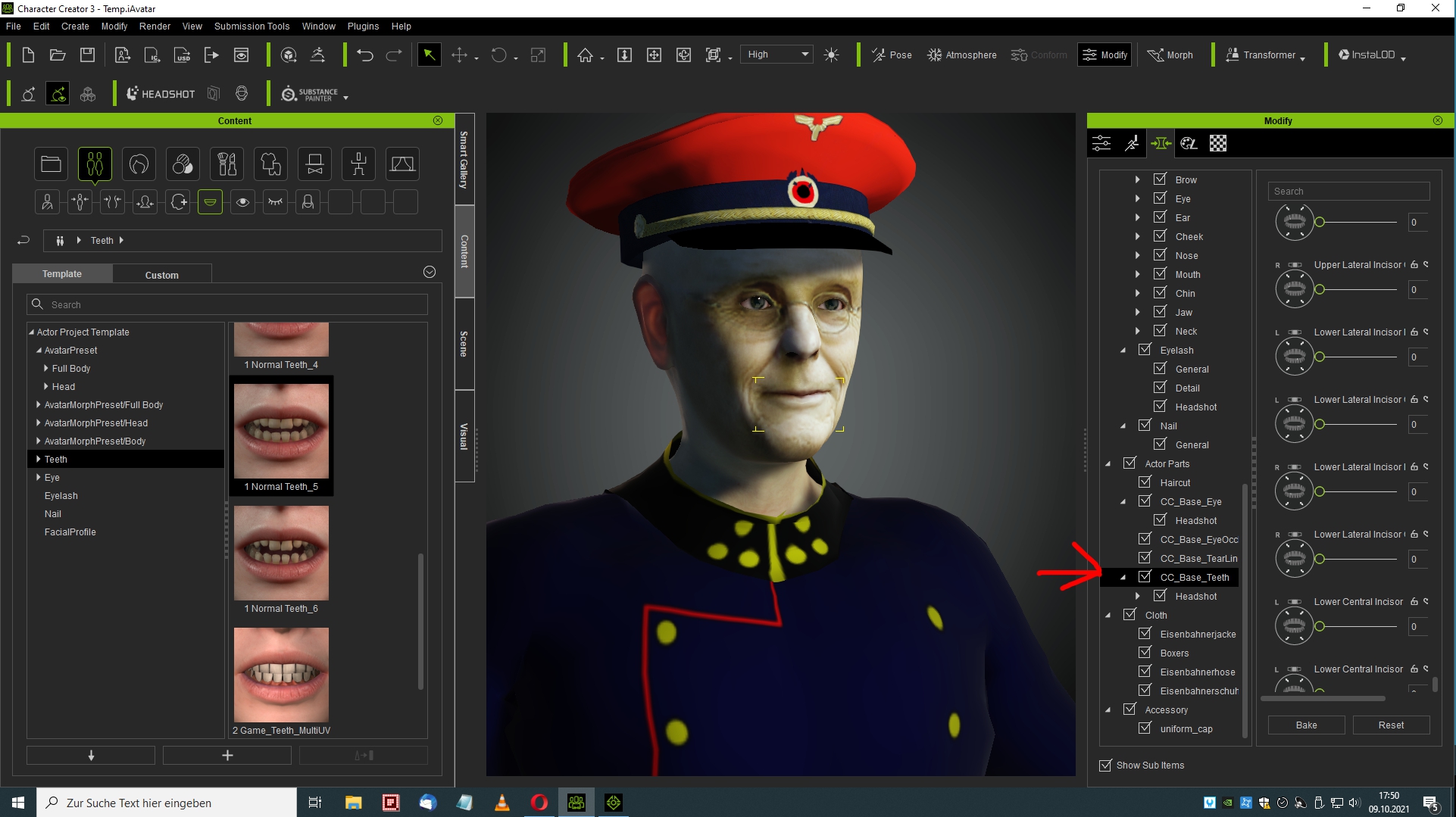Select the Cloth shirt category icon in Content
Screen dimensions: 1456x817
pos(270,164)
